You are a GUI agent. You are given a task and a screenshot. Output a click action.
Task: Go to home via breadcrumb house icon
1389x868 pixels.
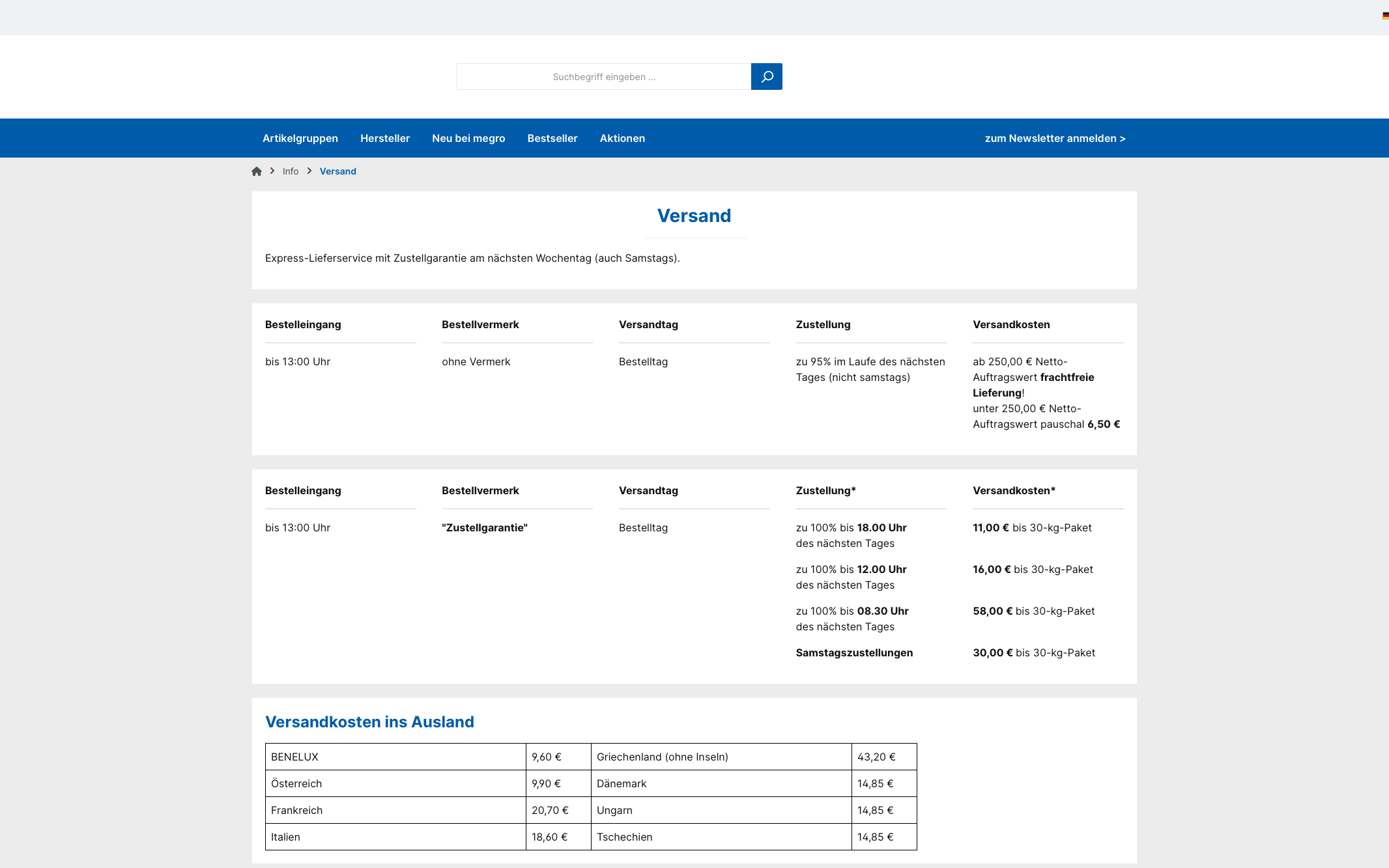pos(257,171)
